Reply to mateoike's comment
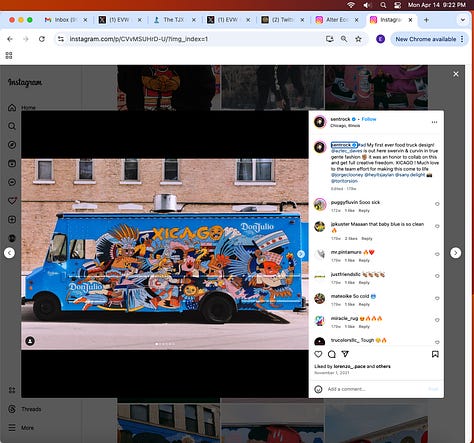This screenshot has width=474, height=443. (364, 305)
